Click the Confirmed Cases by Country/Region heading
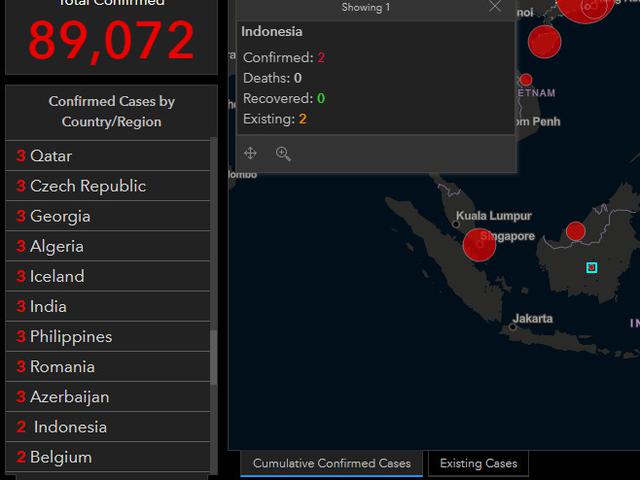 [x=111, y=111]
